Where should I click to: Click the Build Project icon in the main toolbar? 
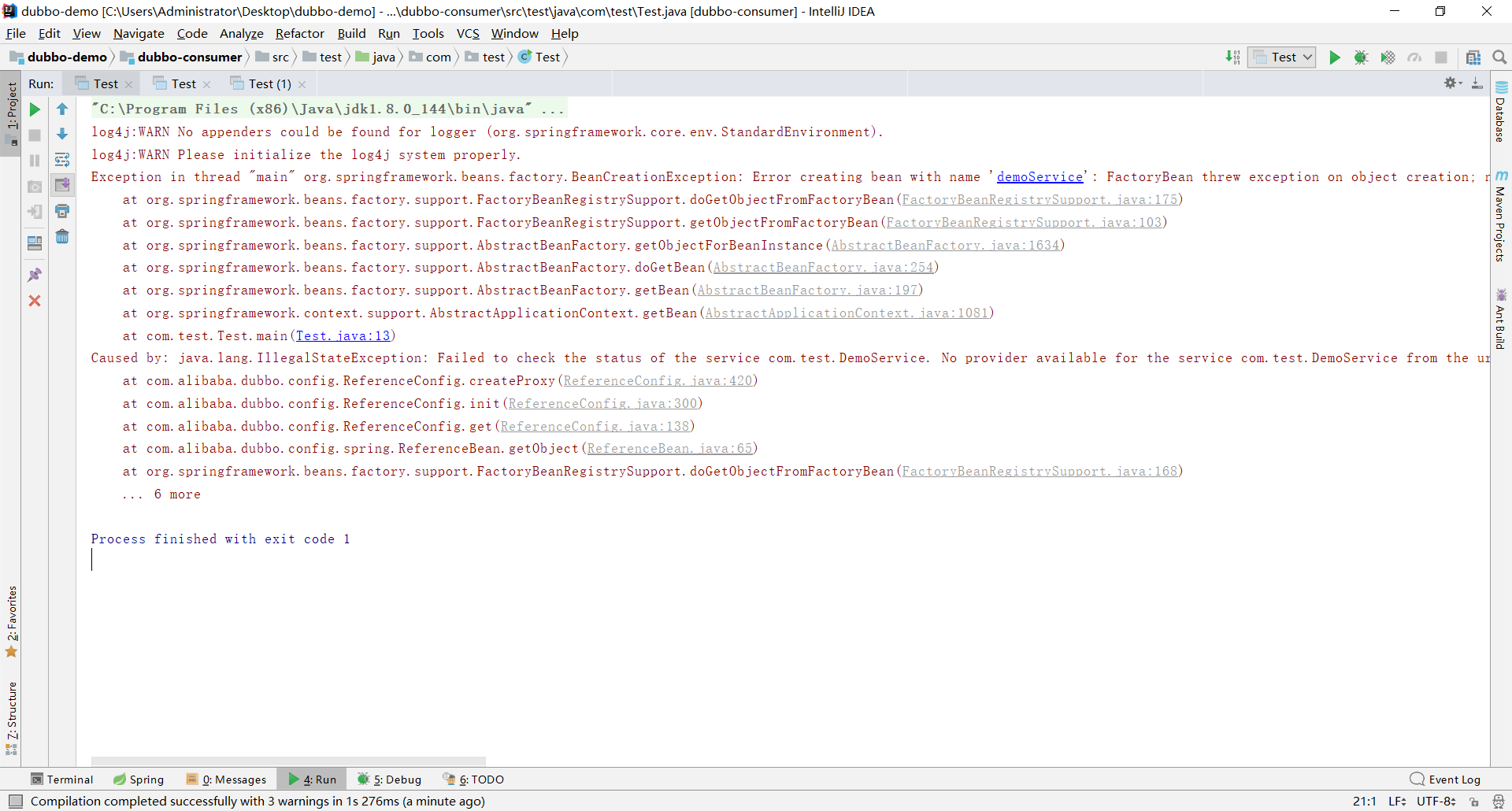coord(1232,57)
